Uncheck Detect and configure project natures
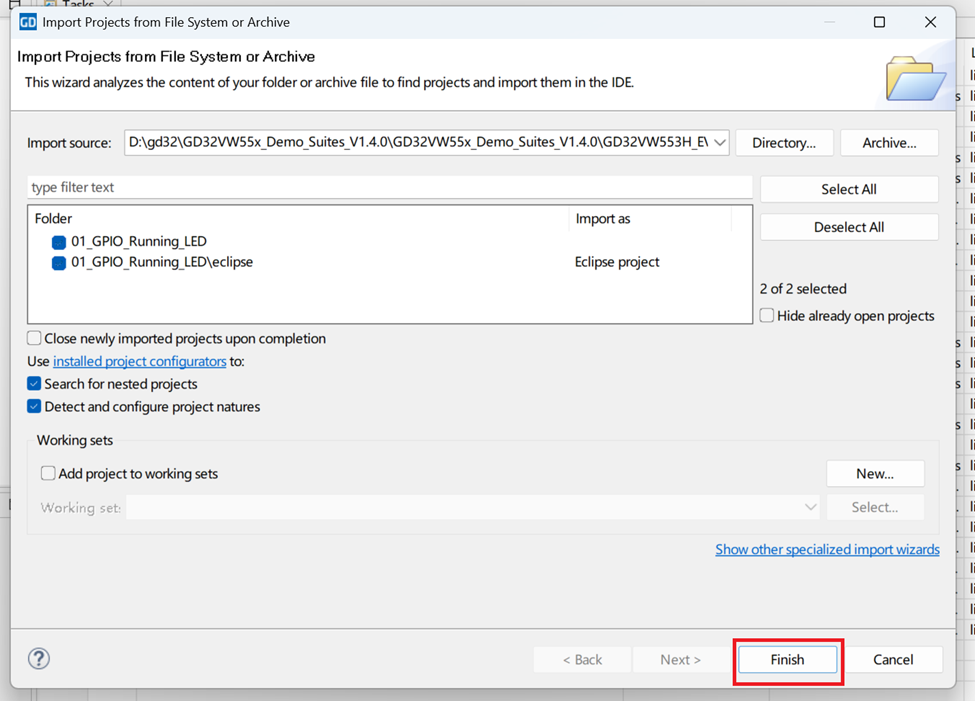 (x=34, y=407)
